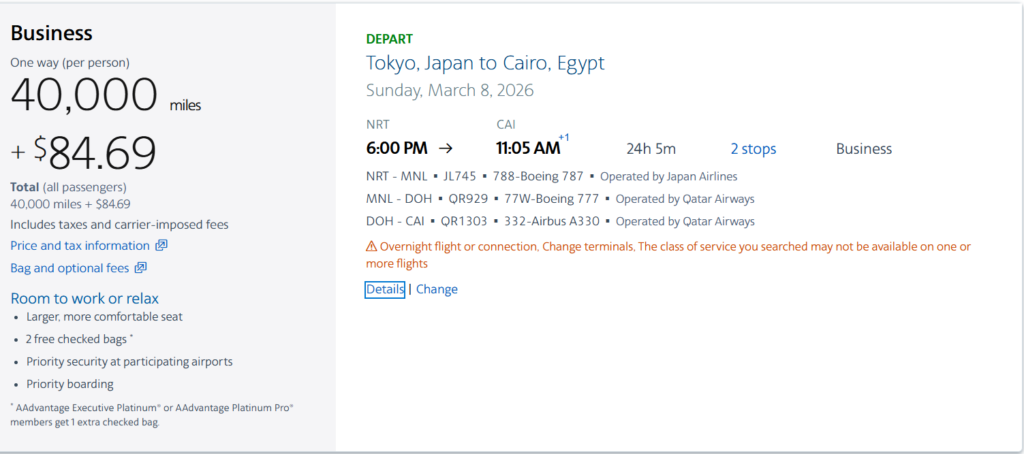Screen dimensions: 1024x454
Task: Click external-link icon beside Bag and optional fees
Action: point(141,268)
